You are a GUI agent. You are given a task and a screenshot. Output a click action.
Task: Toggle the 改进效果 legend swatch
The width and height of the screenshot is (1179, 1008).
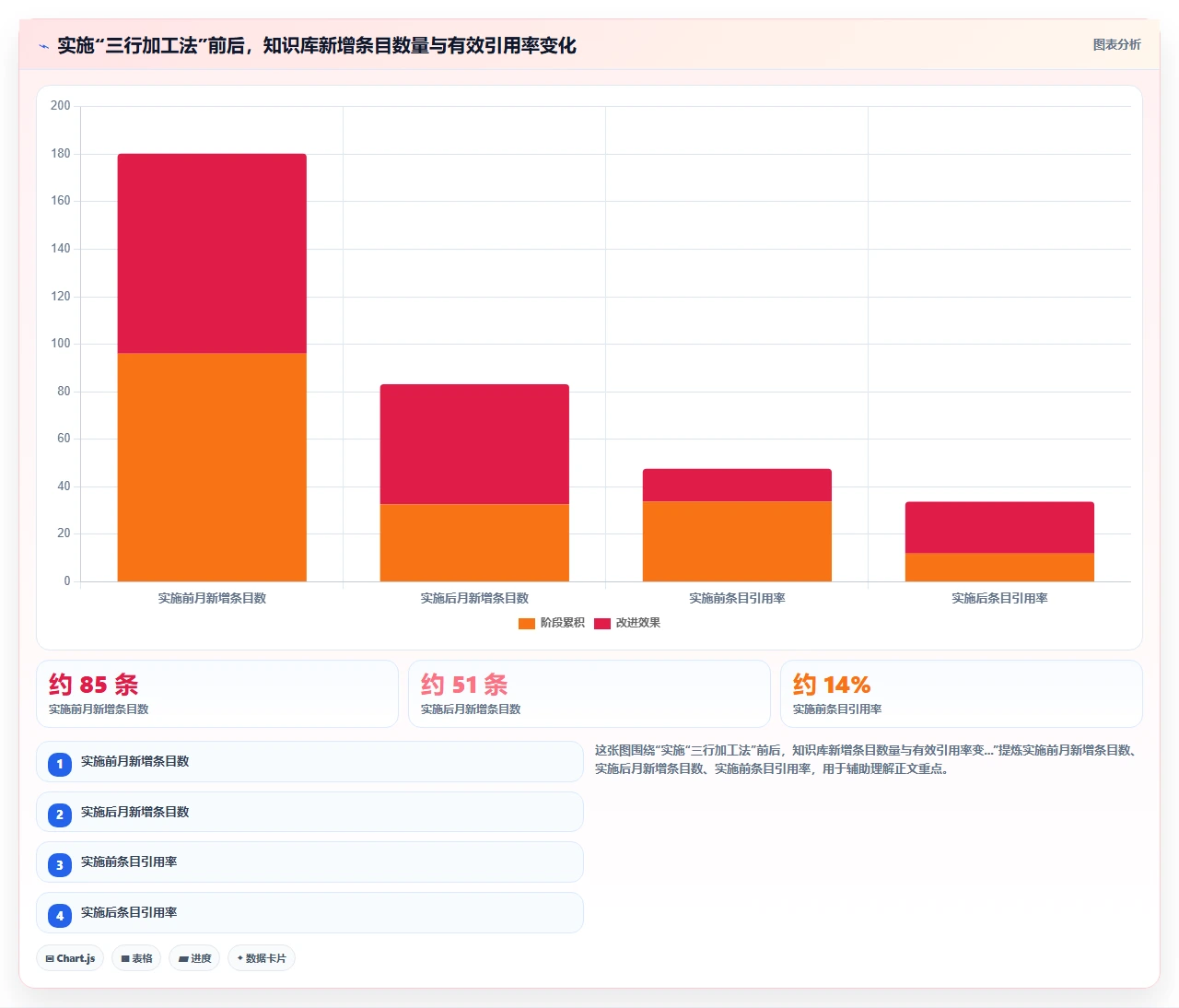tap(602, 624)
